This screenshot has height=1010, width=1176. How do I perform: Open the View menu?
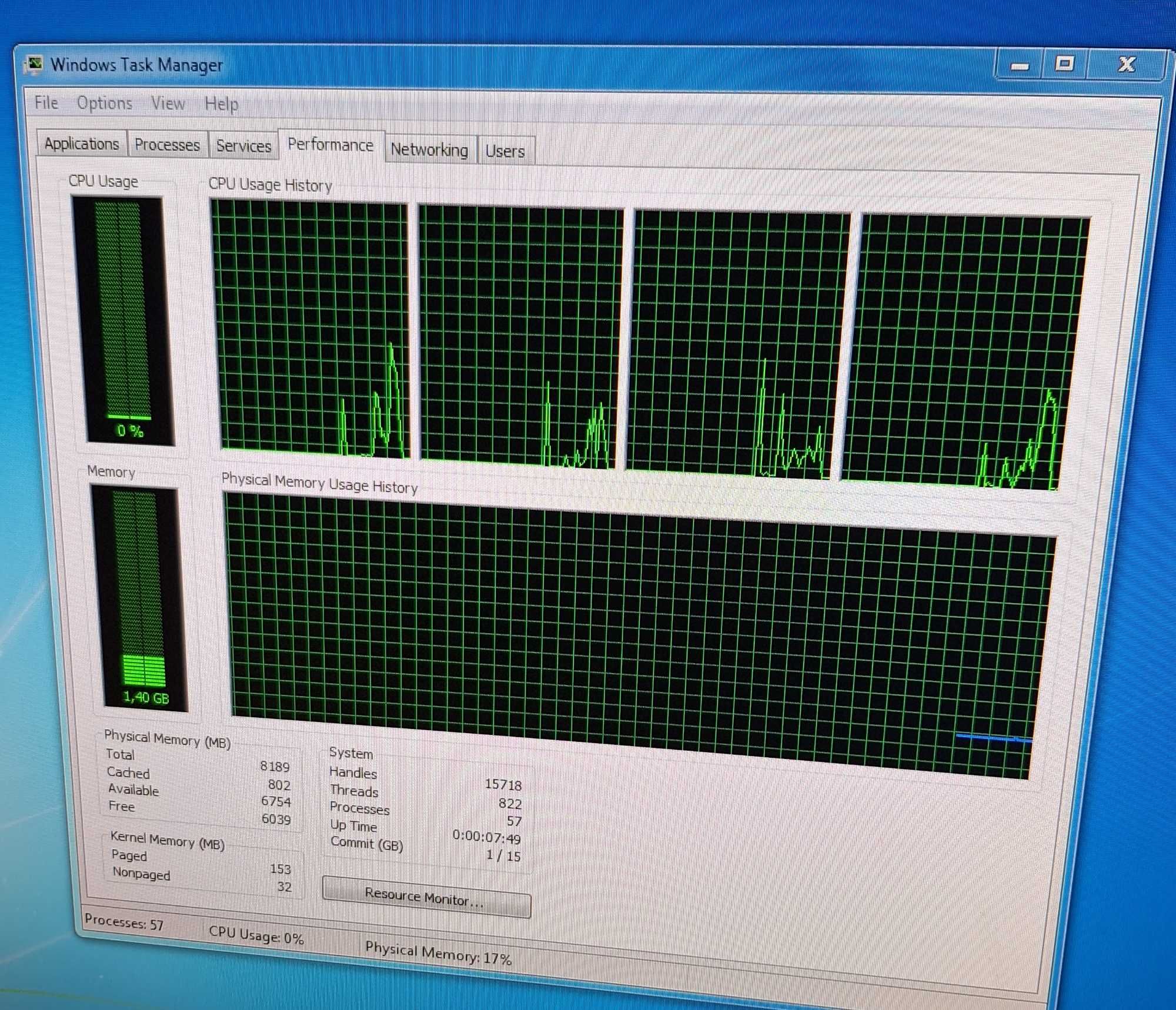tap(168, 103)
